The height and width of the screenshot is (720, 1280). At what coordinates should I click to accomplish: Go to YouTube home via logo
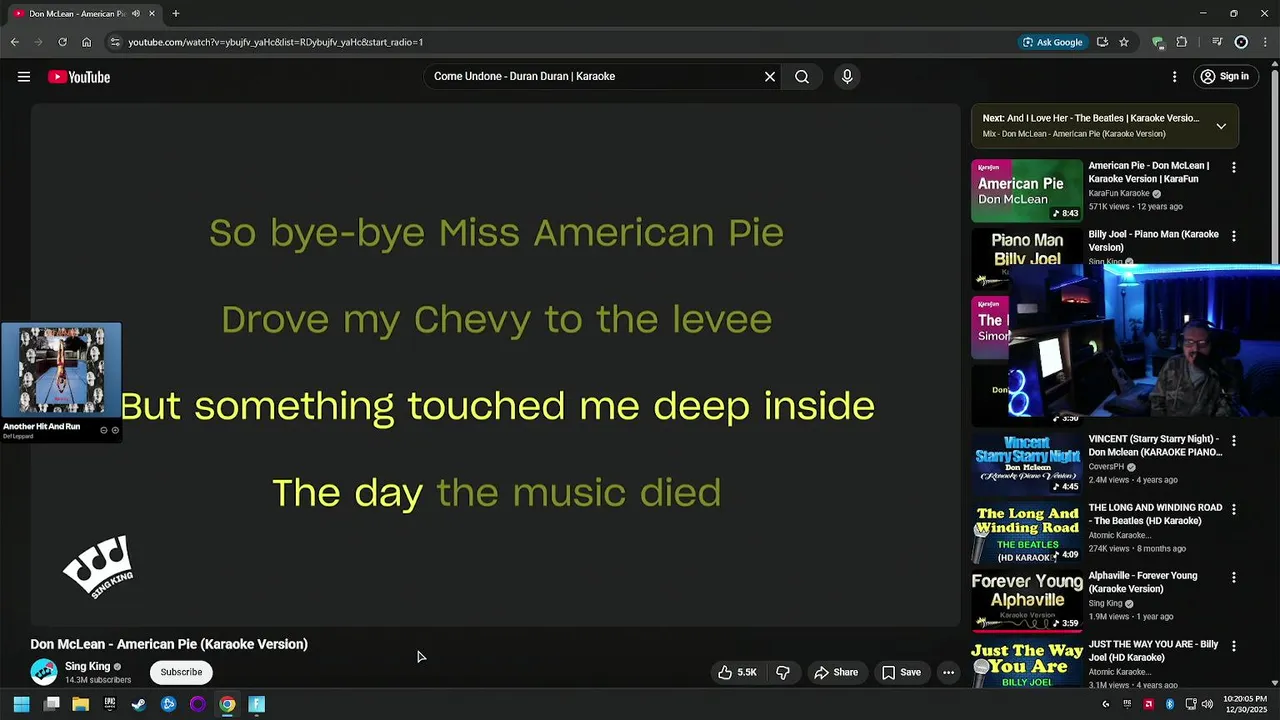click(79, 77)
